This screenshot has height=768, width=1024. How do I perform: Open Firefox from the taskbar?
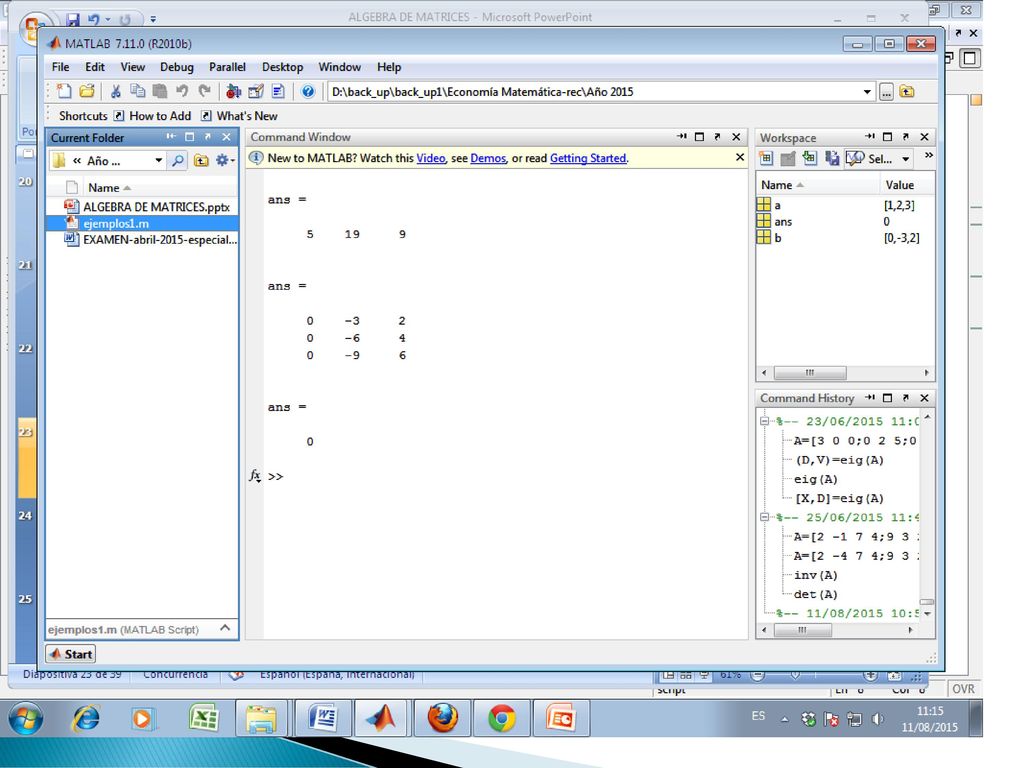tap(442, 718)
